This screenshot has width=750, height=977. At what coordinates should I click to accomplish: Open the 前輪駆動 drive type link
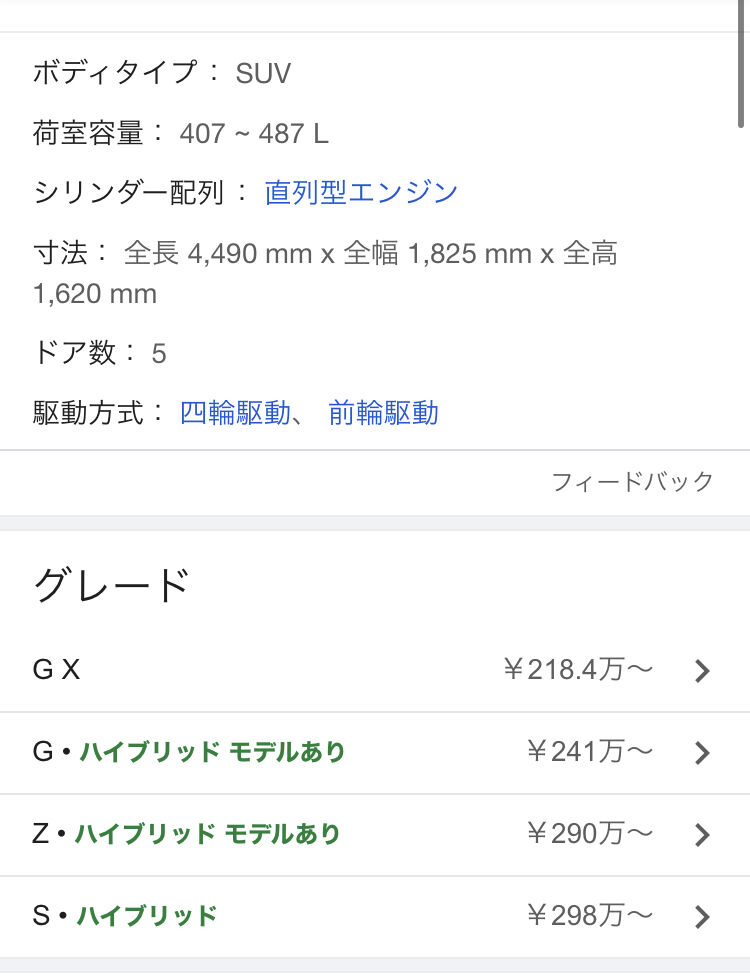click(384, 413)
